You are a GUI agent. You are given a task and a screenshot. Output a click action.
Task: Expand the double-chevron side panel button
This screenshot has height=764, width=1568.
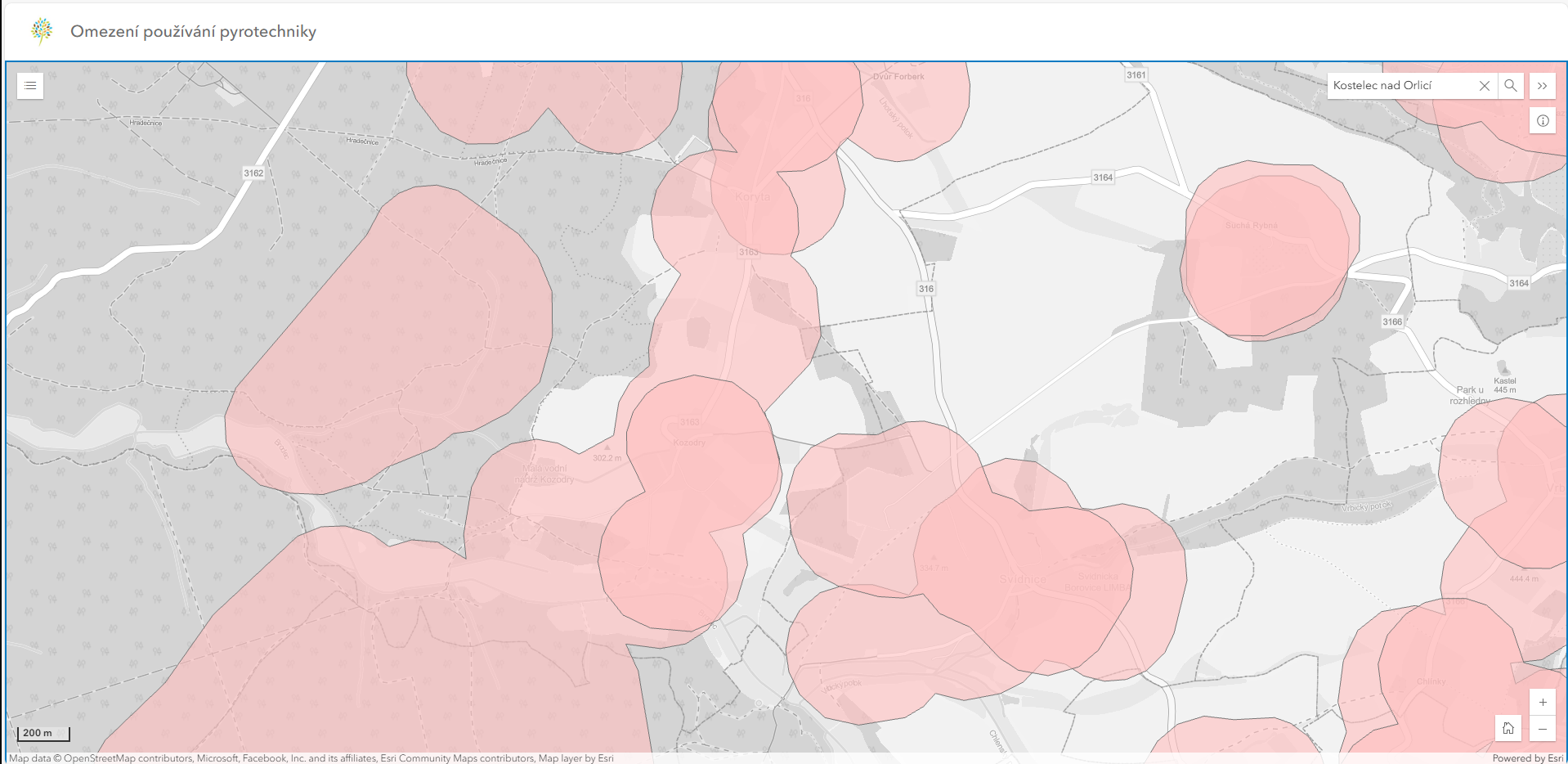click(1542, 86)
